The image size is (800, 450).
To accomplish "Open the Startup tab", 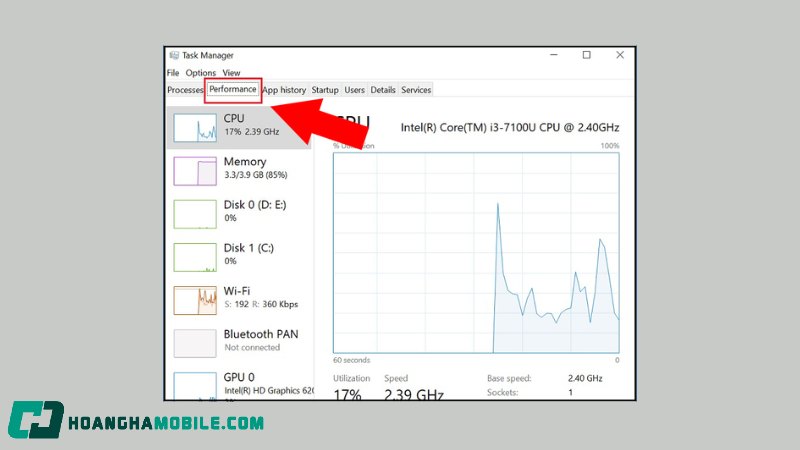I will click(x=325, y=90).
